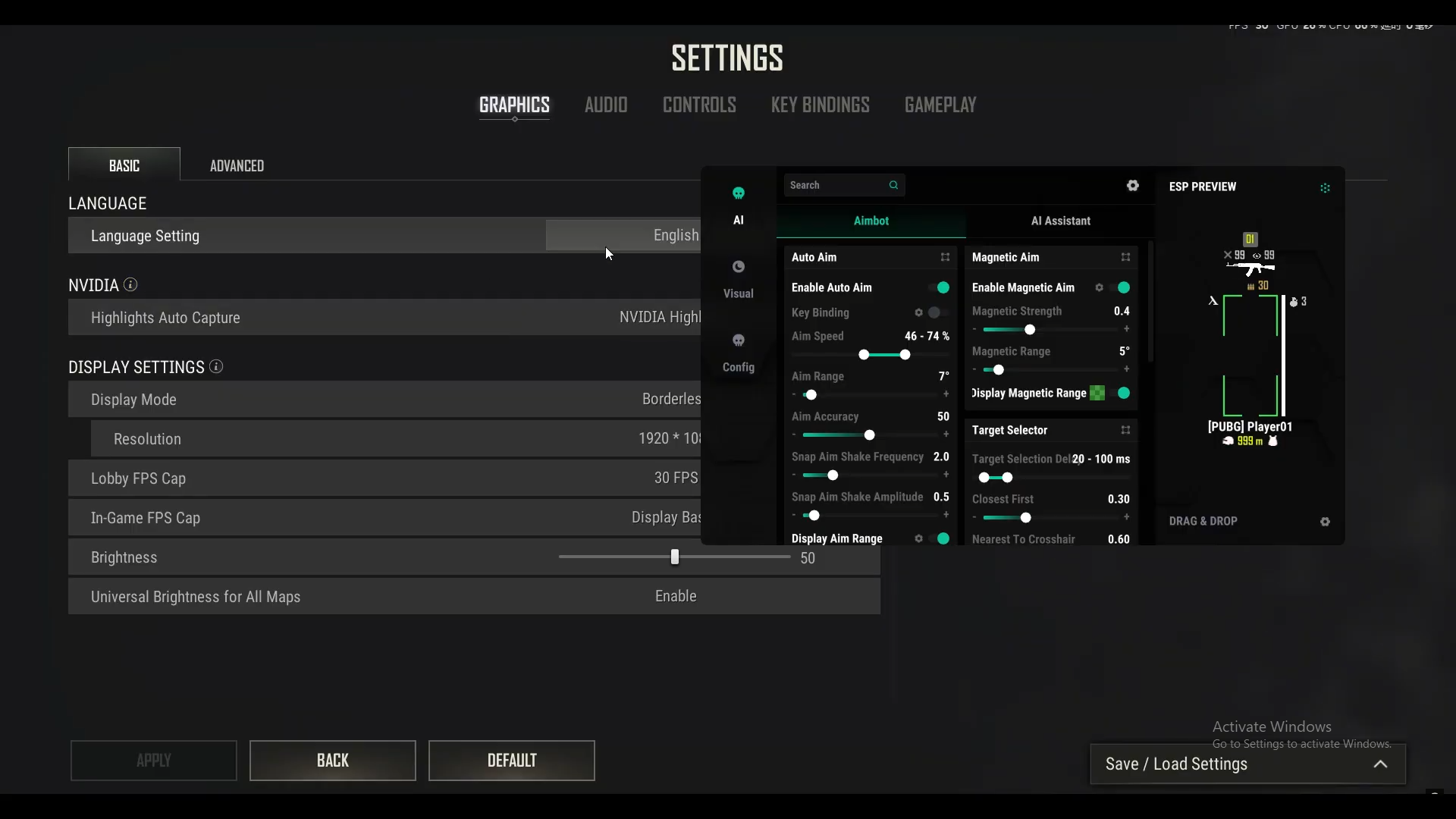The image size is (1456, 819).
Task: Click the Display Settings info icon
Action: tap(216, 367)
